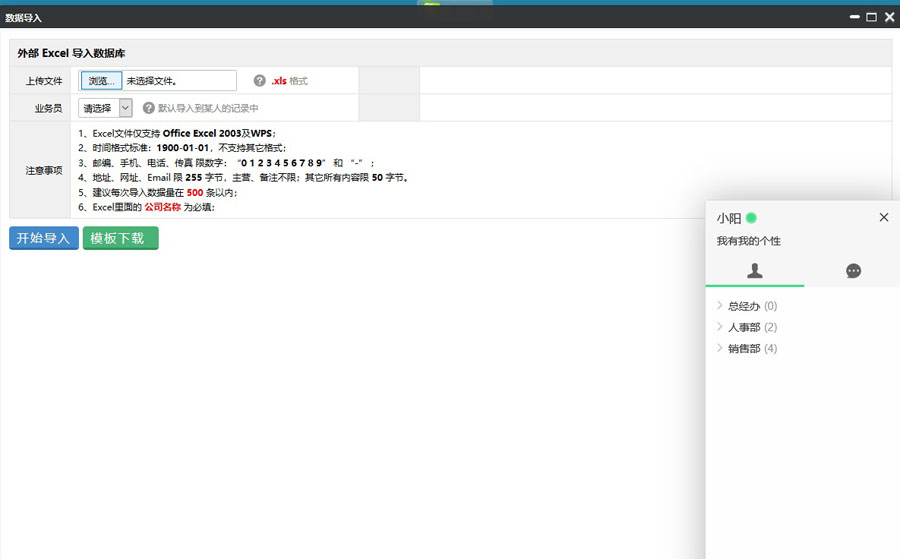Expand the 人事部 department group

pos(744,327)
